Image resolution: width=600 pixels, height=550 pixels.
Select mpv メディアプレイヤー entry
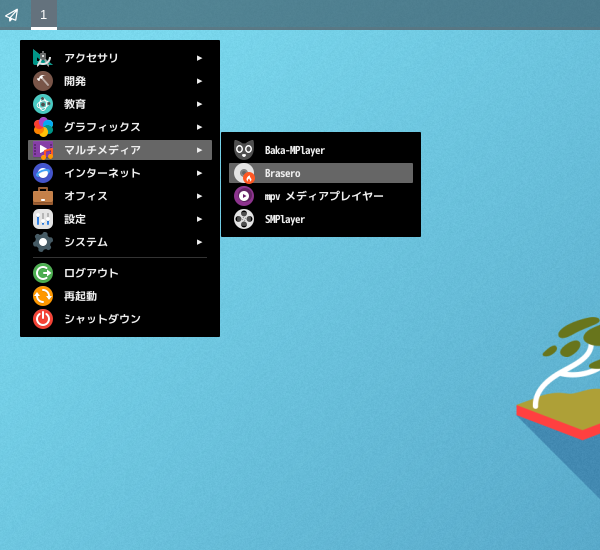pos(324,196)
